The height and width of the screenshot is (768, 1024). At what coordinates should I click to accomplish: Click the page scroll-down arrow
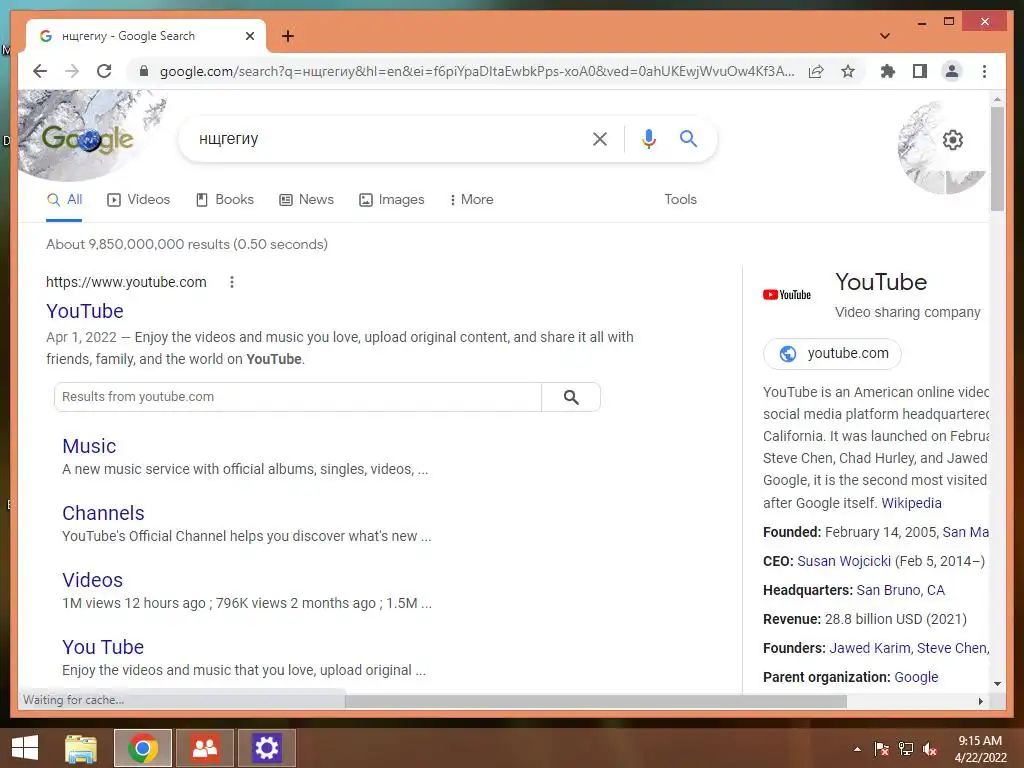997,684
